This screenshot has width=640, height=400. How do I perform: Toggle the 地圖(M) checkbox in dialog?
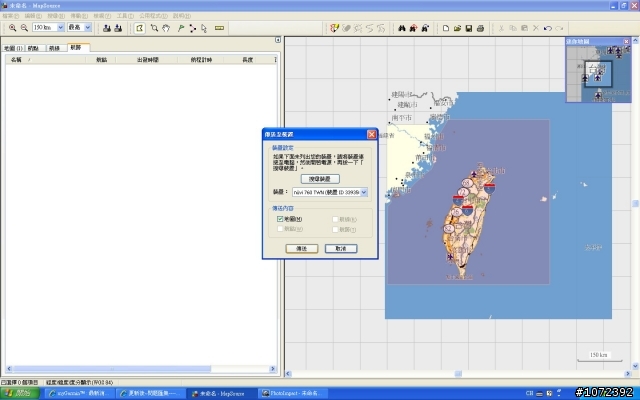280,219
